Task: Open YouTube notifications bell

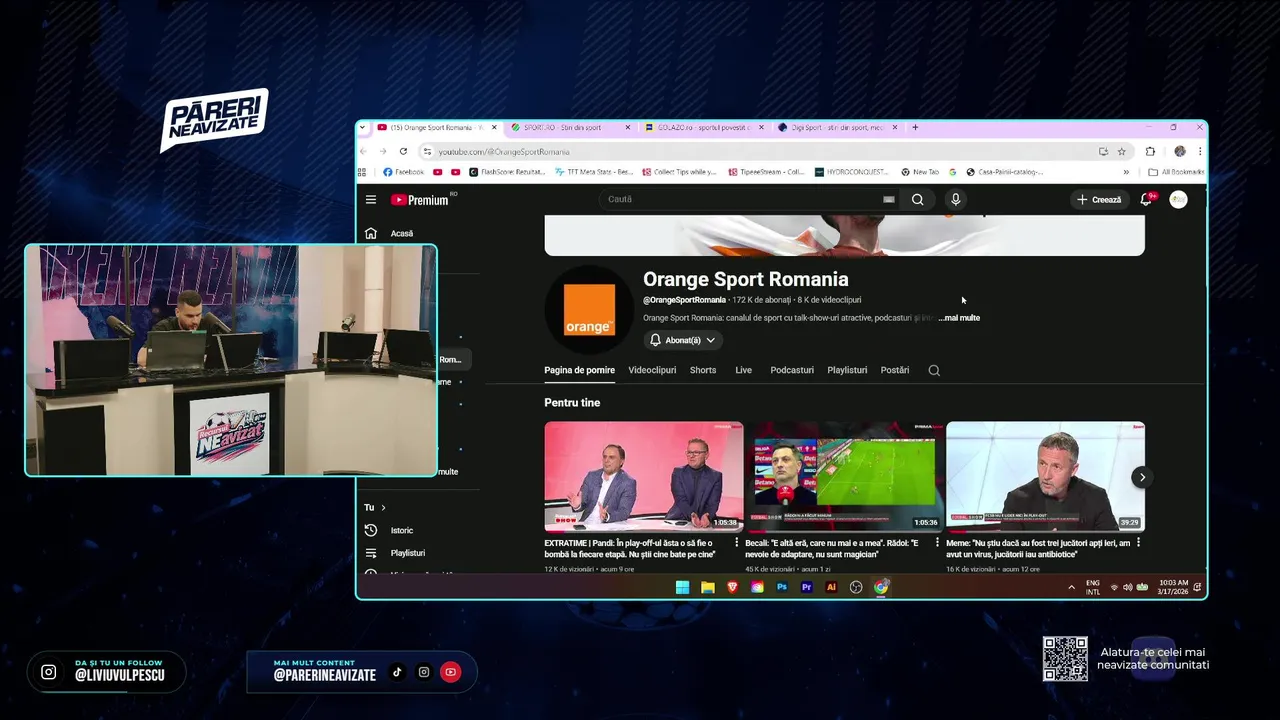Action: [1147, 199]
